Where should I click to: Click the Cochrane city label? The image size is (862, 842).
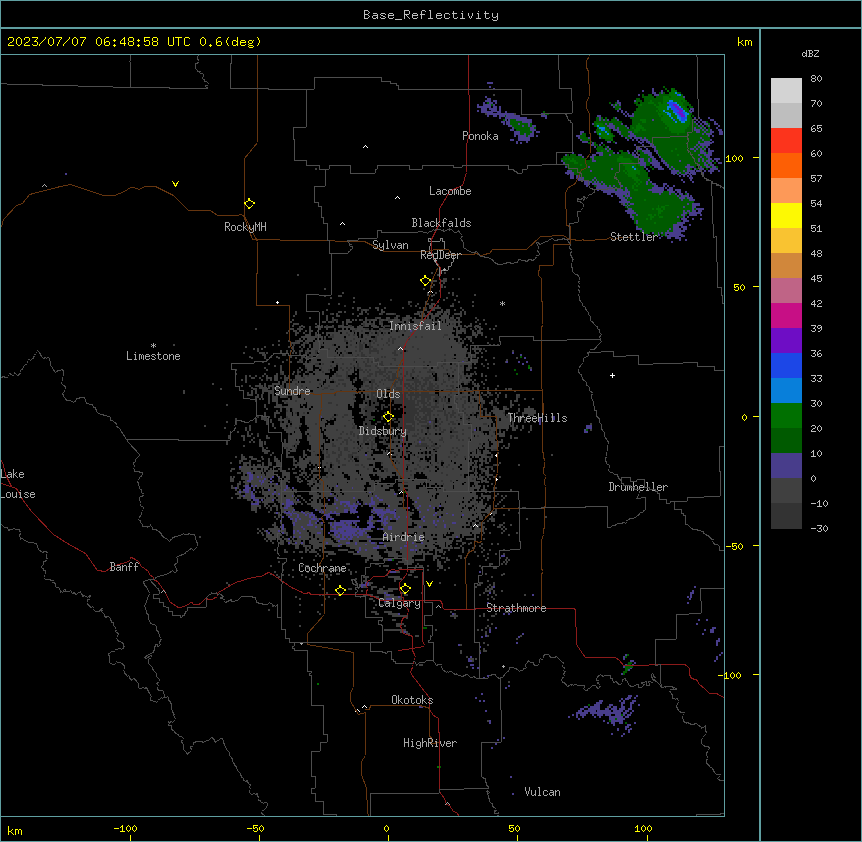tap(322, 568)
